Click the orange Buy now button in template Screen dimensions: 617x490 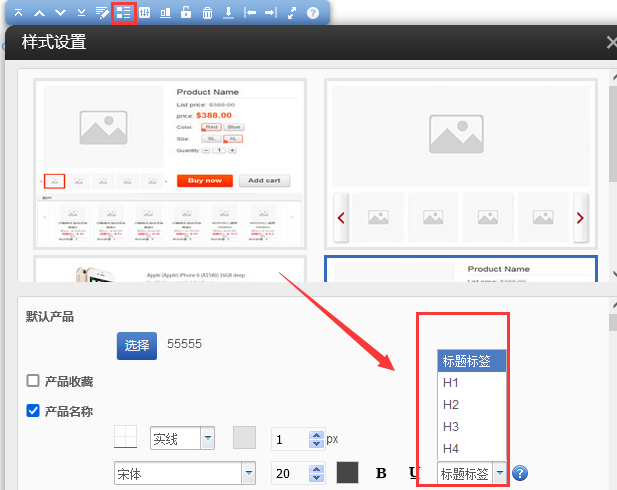(x=204, y=181)
